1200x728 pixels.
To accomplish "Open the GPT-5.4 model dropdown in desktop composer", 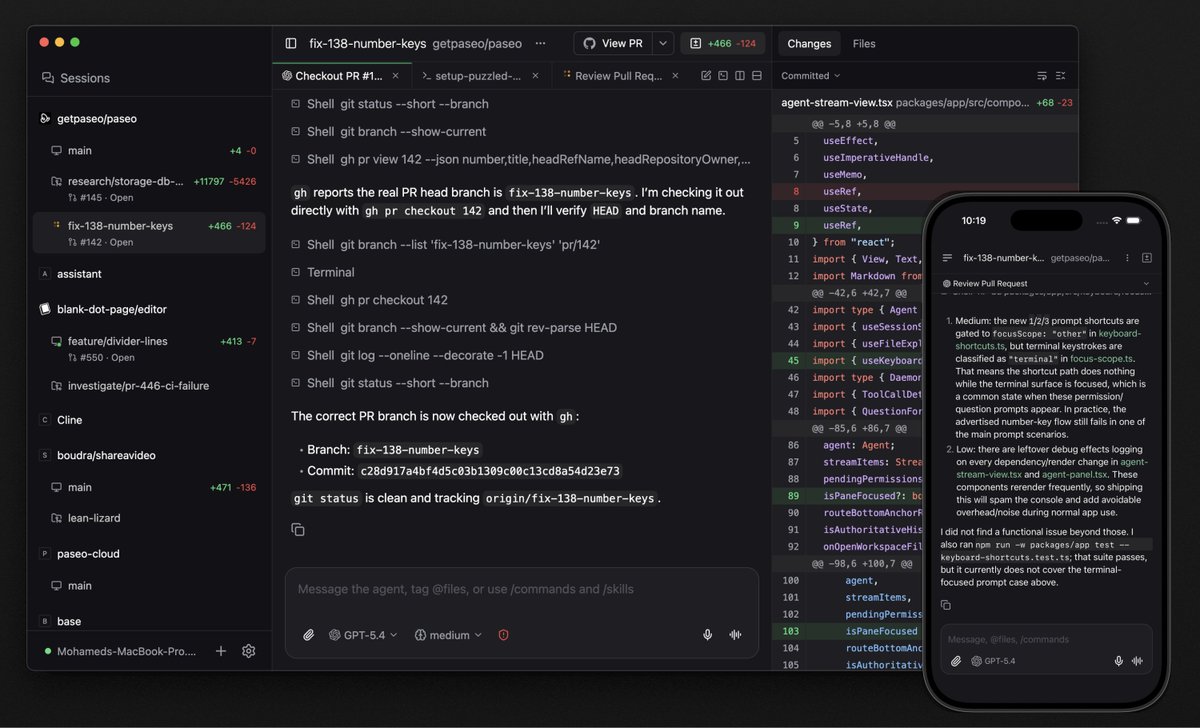I will pos(363,635).
